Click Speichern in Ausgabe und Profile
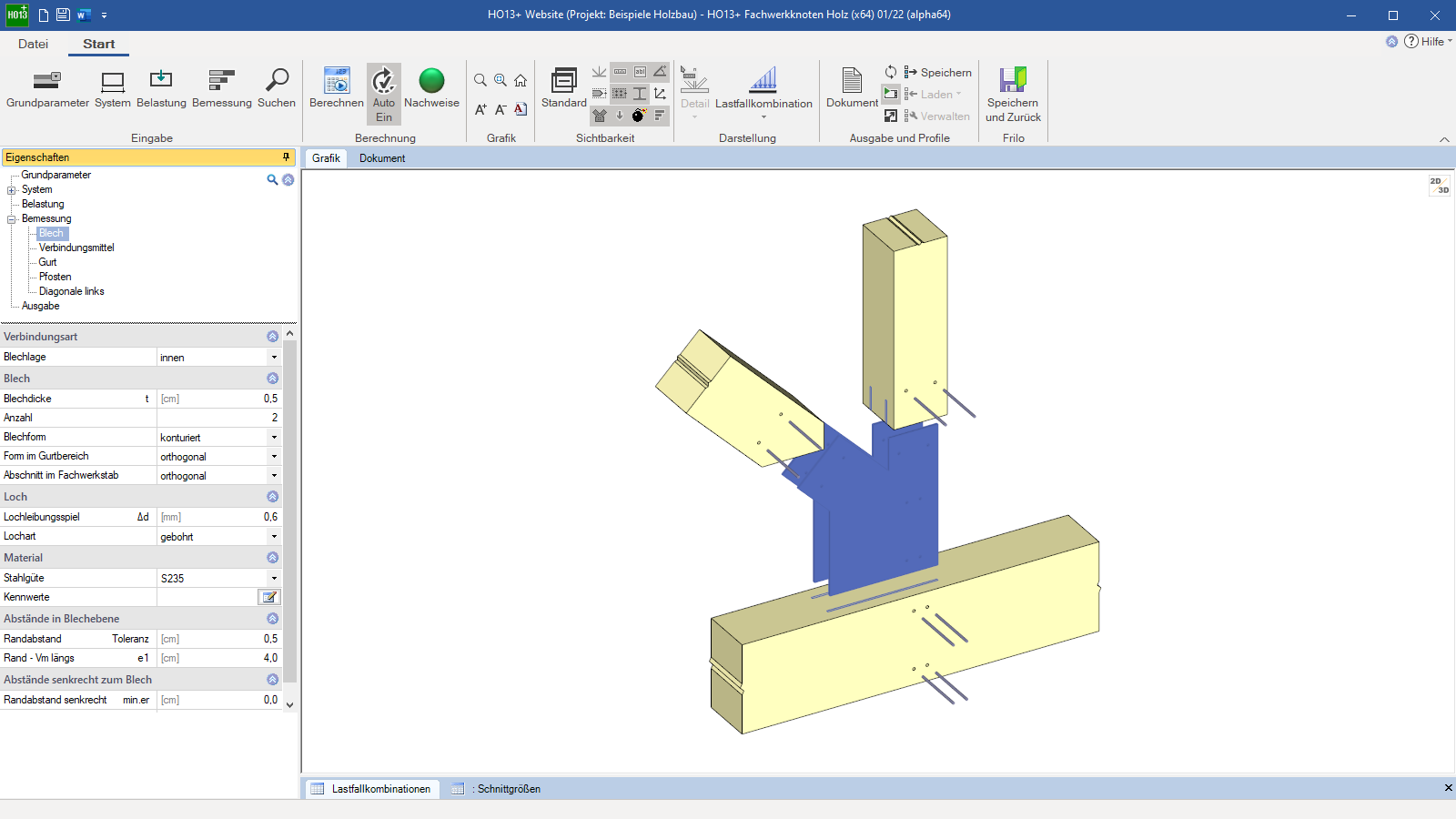The height and width of the screenshot is (819, 1456). coord(937,72)
